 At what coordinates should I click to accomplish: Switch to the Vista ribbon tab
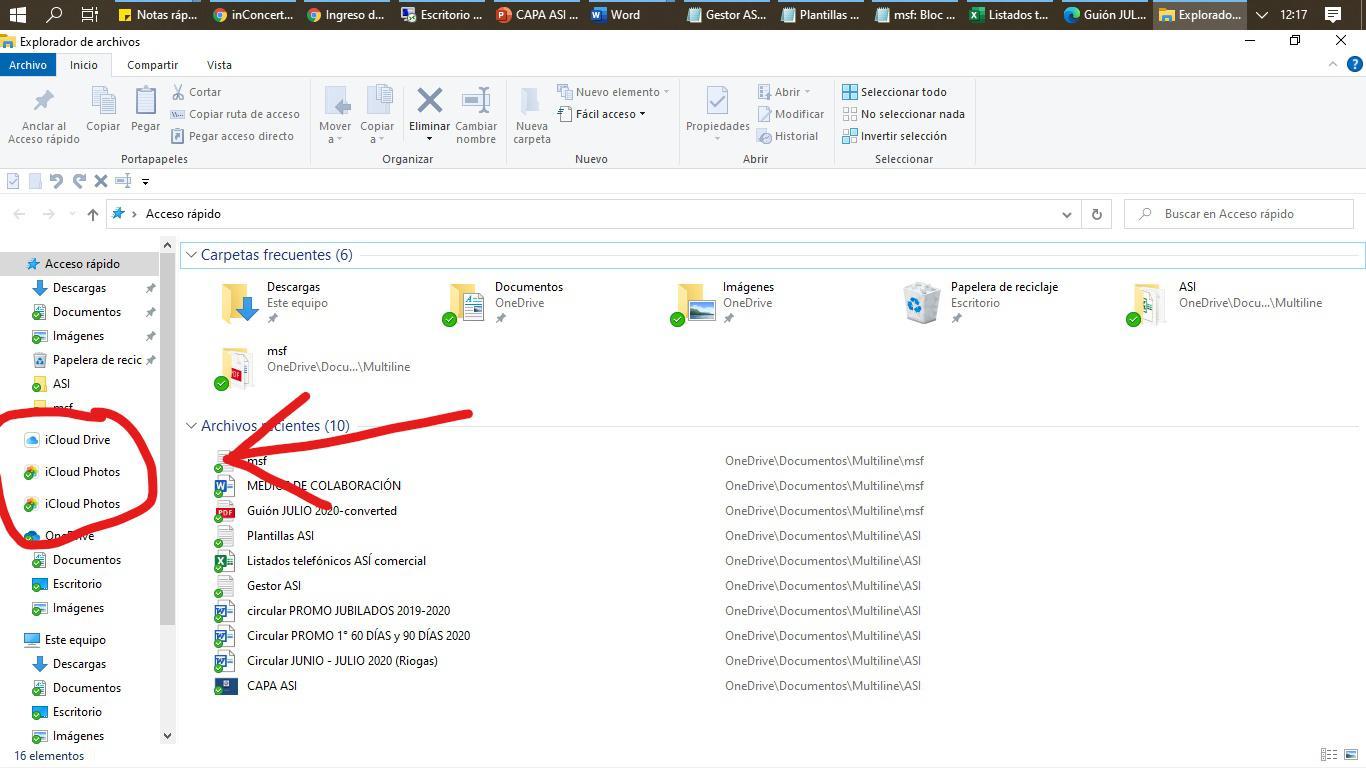pyautogui.click(x=219, y=65)
